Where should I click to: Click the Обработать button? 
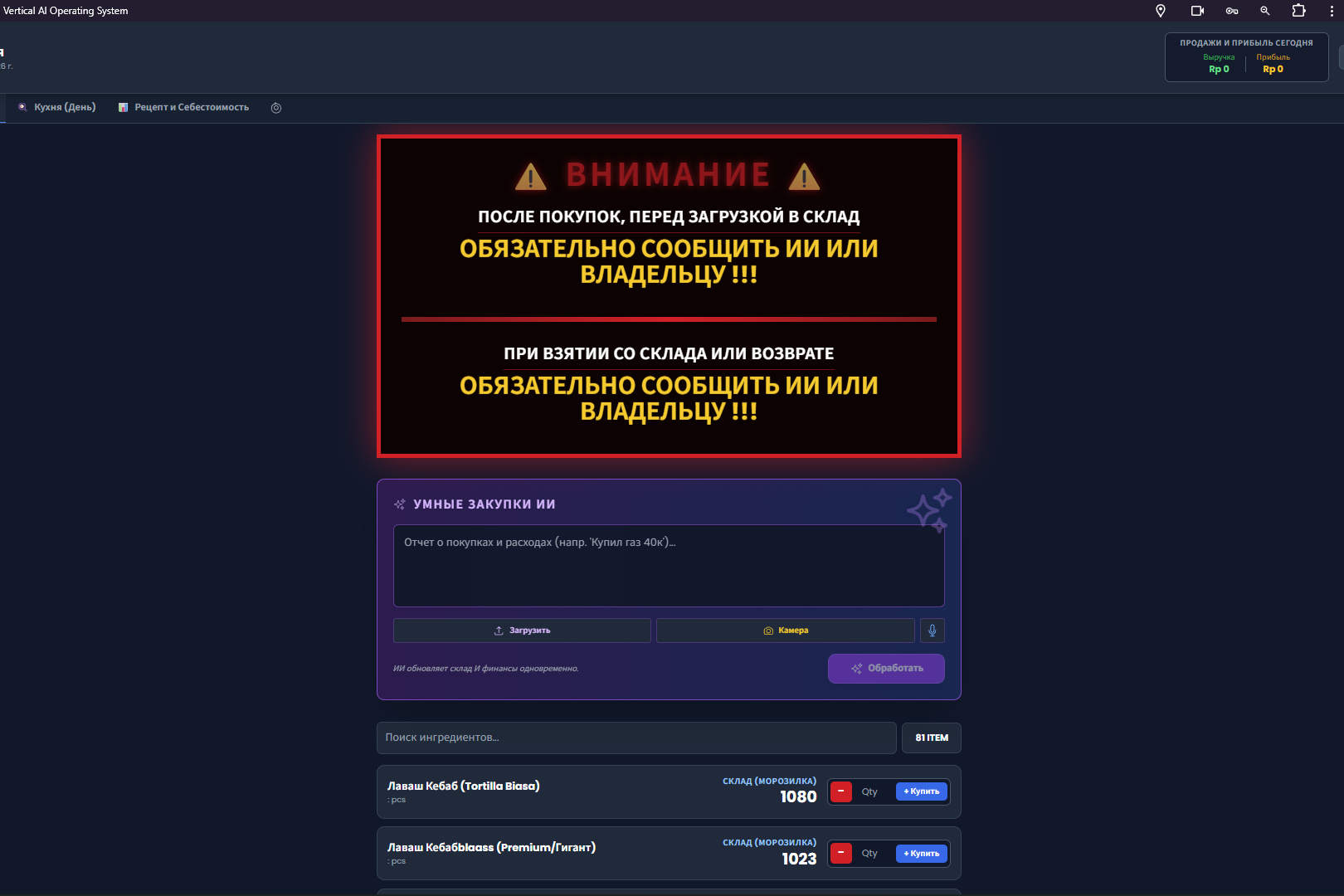tap(886, 669)
